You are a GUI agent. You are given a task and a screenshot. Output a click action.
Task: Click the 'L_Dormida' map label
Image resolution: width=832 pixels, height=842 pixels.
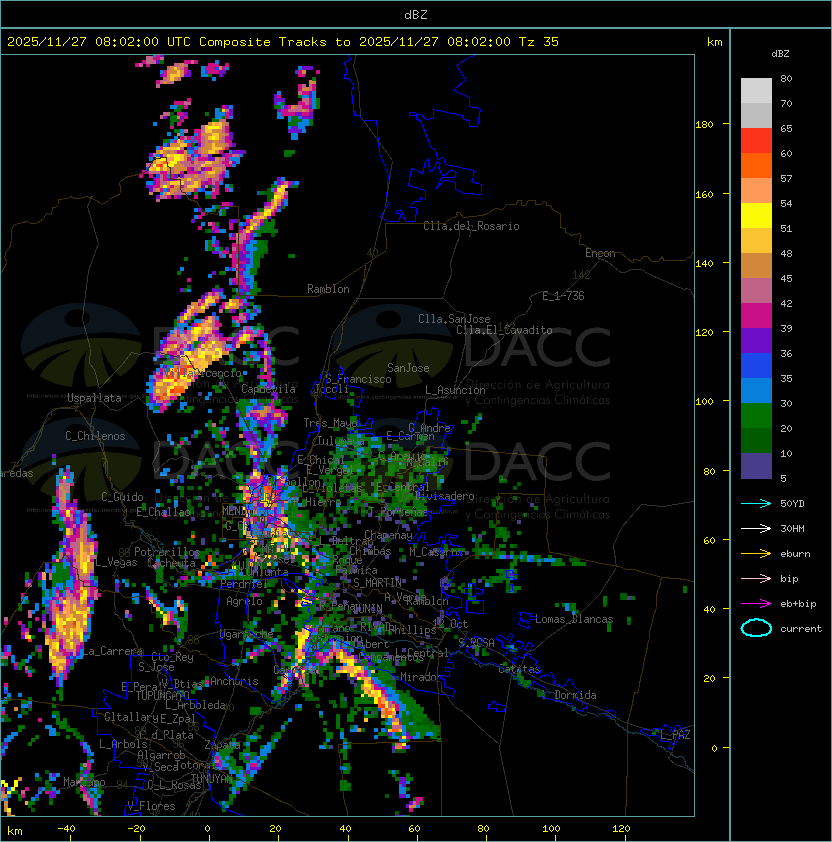point(569,695)
